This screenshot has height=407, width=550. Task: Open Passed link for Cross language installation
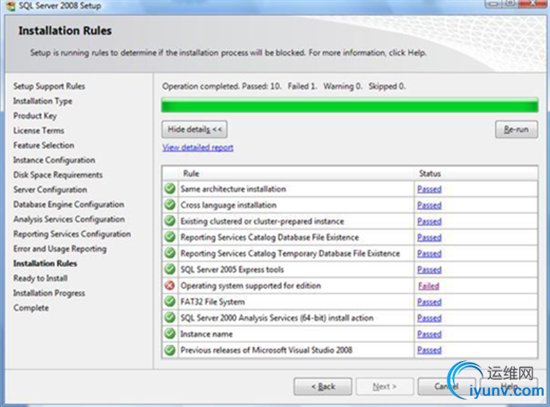(429, 205)
